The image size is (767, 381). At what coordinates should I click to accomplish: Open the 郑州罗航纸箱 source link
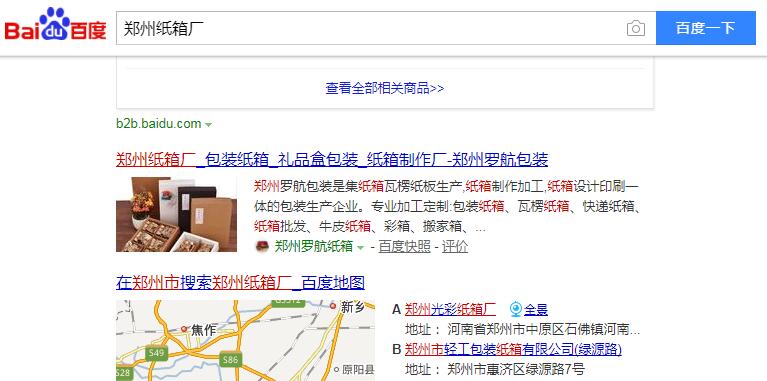(314, 247)
